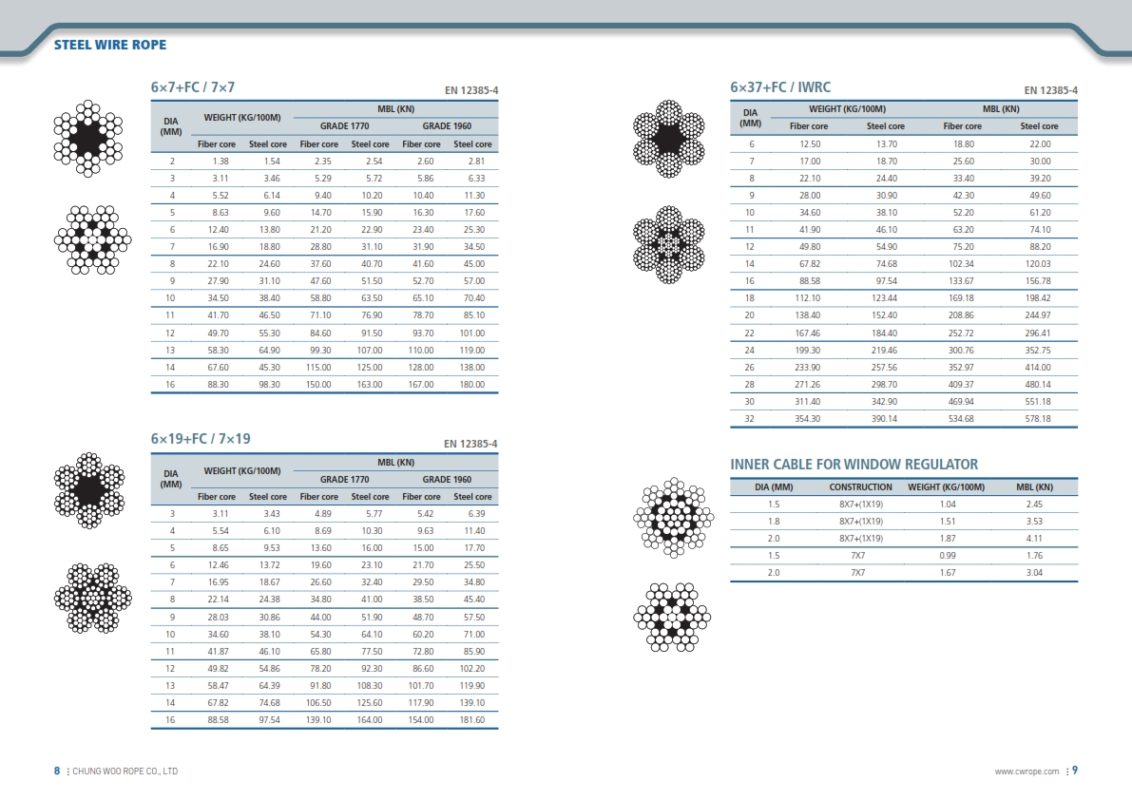Click page number 8 in the footer
Image resolution: width=1132 pixels, height=800 pixels.
tap(57, 771)
